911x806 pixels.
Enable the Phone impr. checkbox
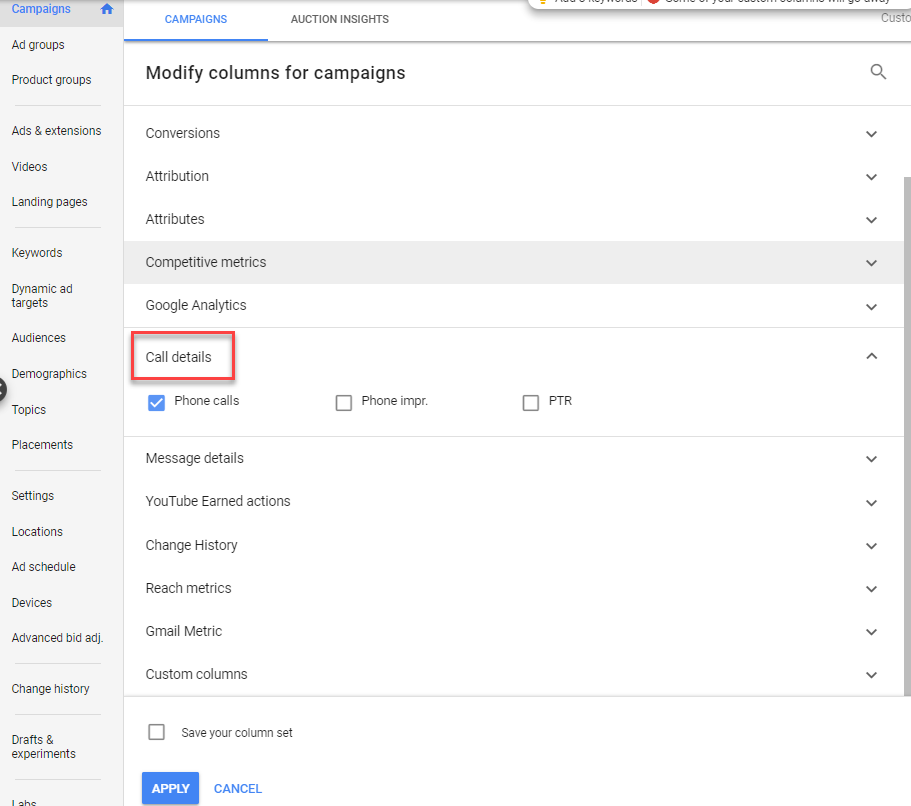pyautogui.click(x=344, y=403)
